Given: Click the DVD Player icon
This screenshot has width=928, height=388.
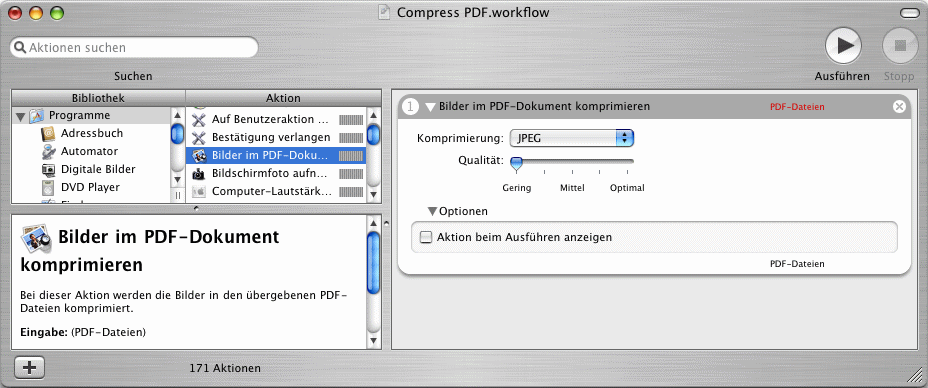Looking at the screenshot, I should tap(49, 187).
